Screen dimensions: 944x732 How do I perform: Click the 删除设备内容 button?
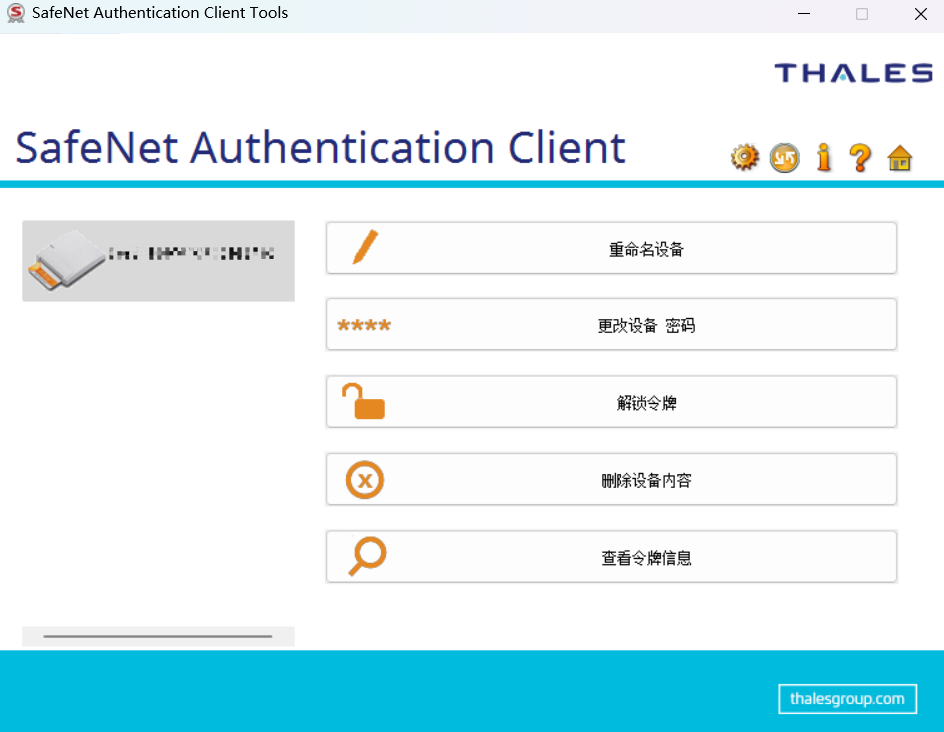(611, 479)
